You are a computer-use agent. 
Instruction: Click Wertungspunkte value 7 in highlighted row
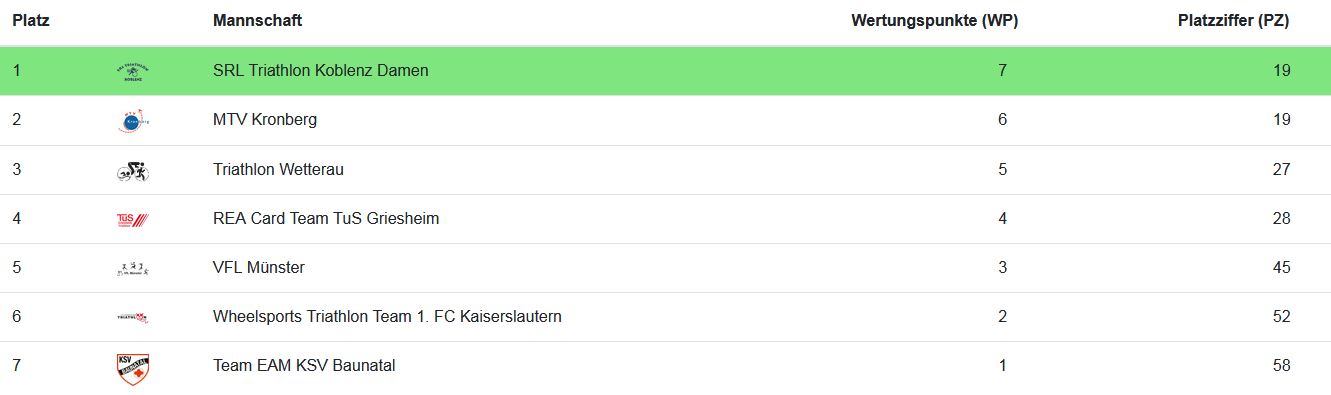(1002, 71)
